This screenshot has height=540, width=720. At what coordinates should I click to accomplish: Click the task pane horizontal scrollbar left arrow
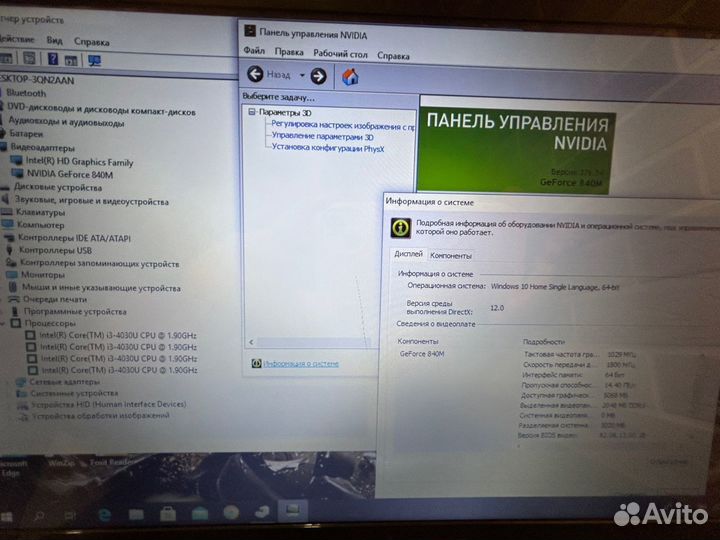(251, 342)
